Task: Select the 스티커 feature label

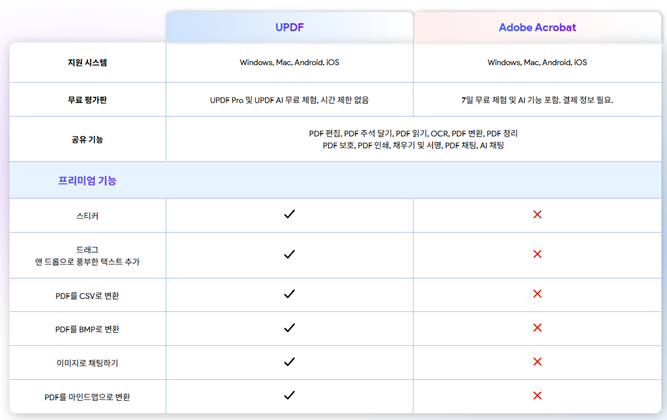Action: click(x=87, y=216)
